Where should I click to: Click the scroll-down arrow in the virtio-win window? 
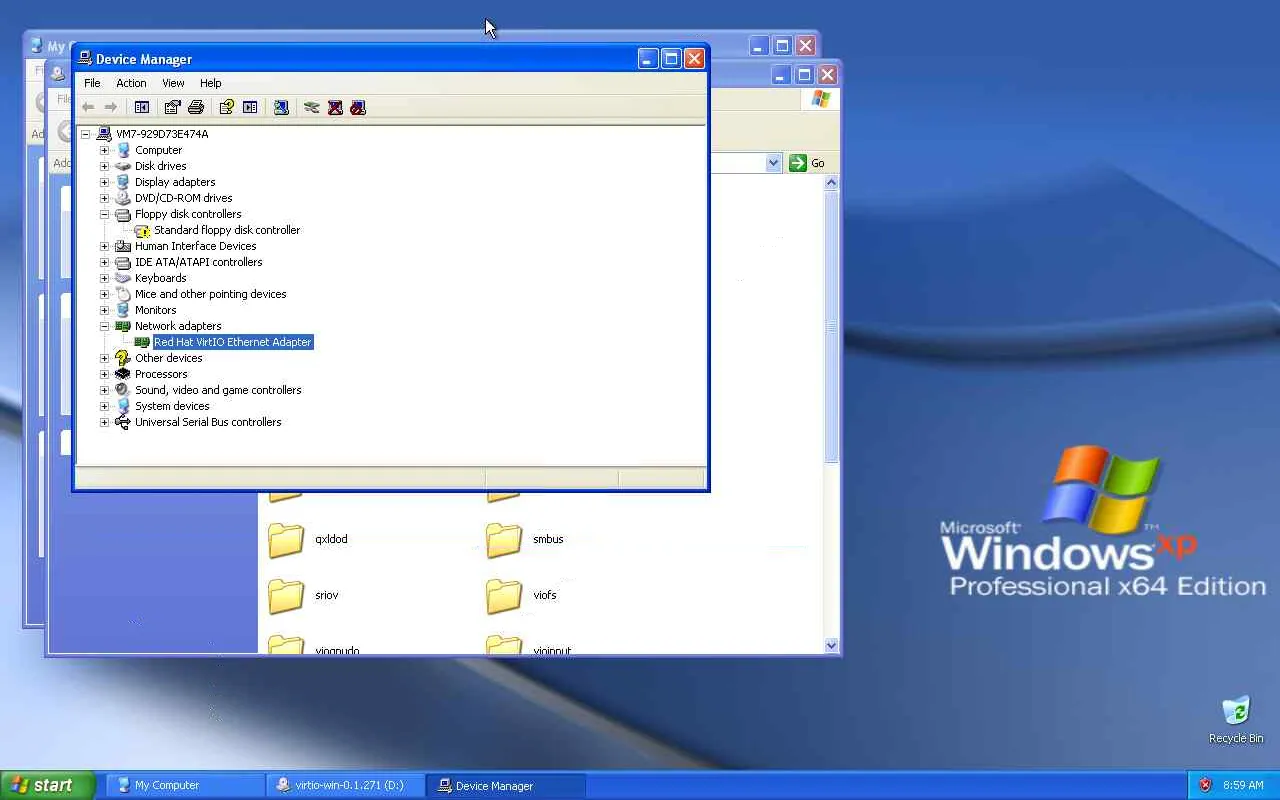831,646
